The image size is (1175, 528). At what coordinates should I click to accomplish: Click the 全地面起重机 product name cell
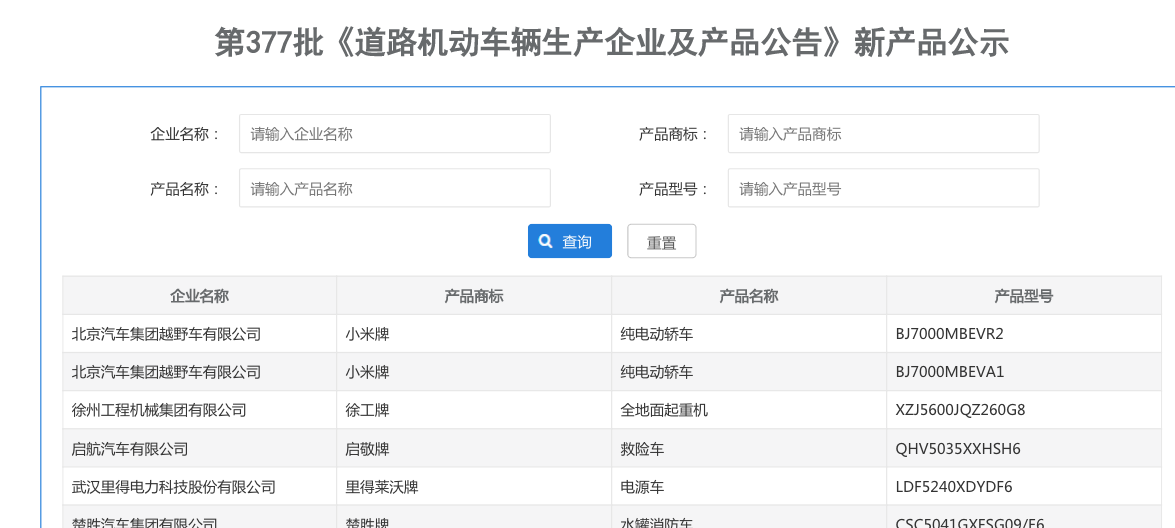(x=664, y=410)
